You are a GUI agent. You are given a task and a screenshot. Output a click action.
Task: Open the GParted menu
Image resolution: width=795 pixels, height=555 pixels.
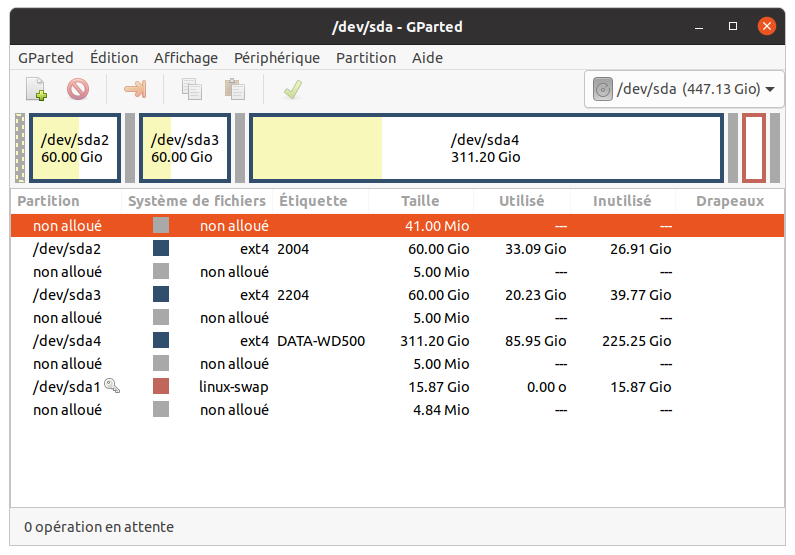point(46,58)
